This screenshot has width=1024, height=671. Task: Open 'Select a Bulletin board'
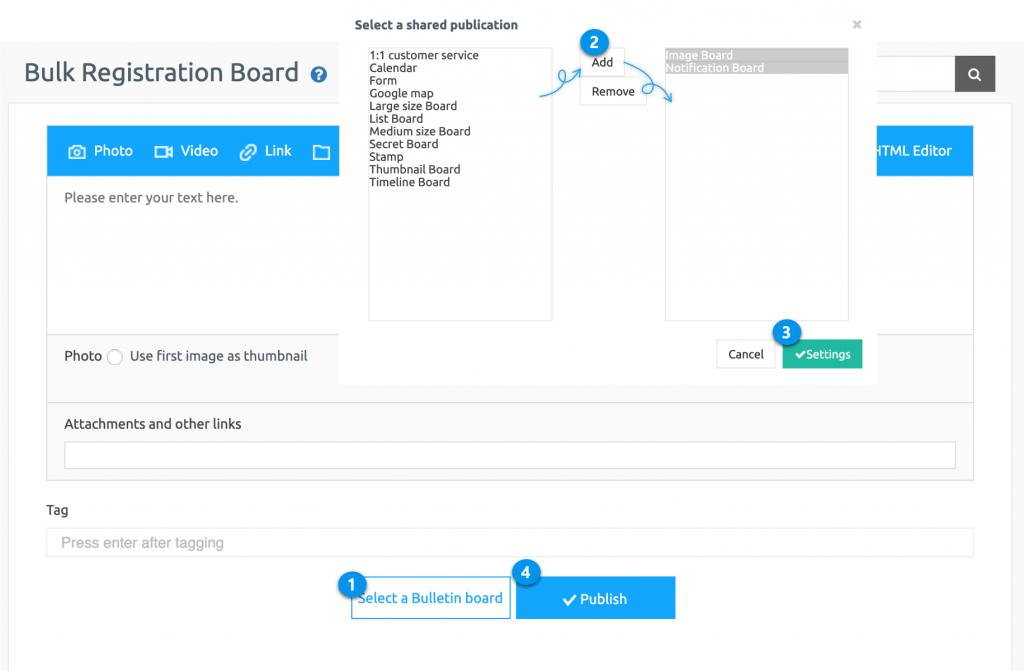[x=430, y=597]
